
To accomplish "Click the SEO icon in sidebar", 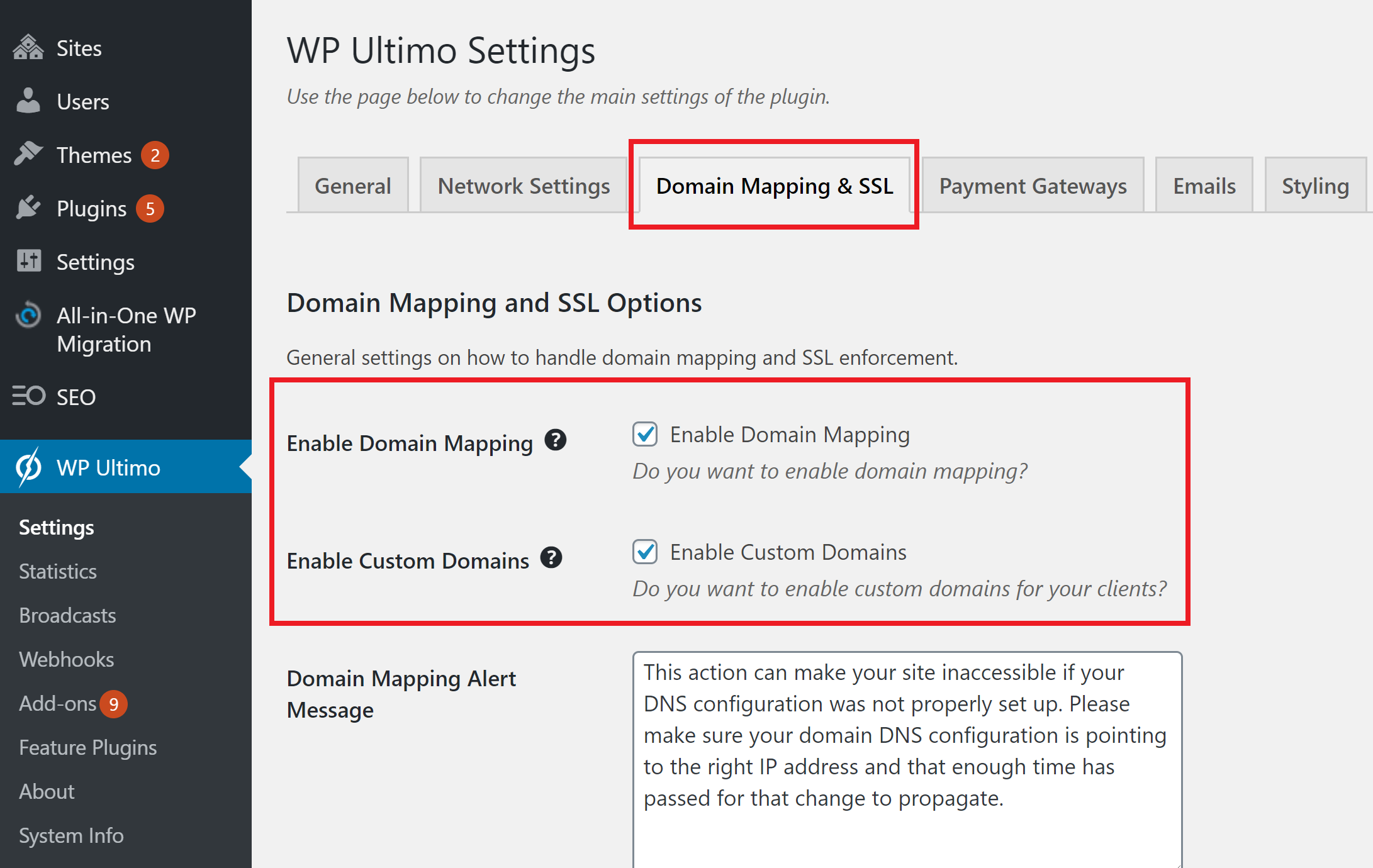I will pos(29,396).
